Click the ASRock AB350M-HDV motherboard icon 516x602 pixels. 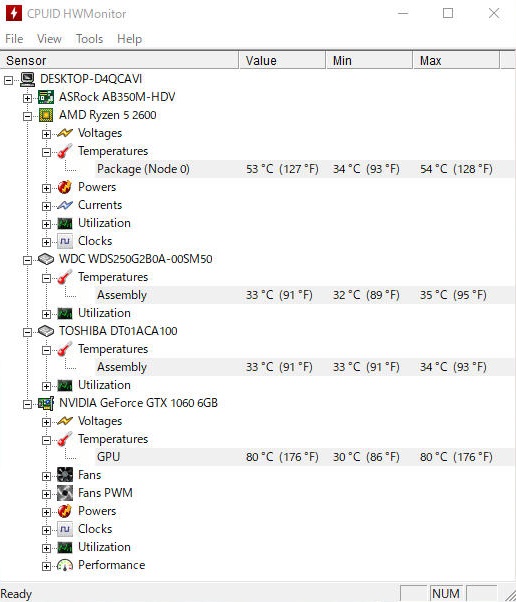point(46,97)
